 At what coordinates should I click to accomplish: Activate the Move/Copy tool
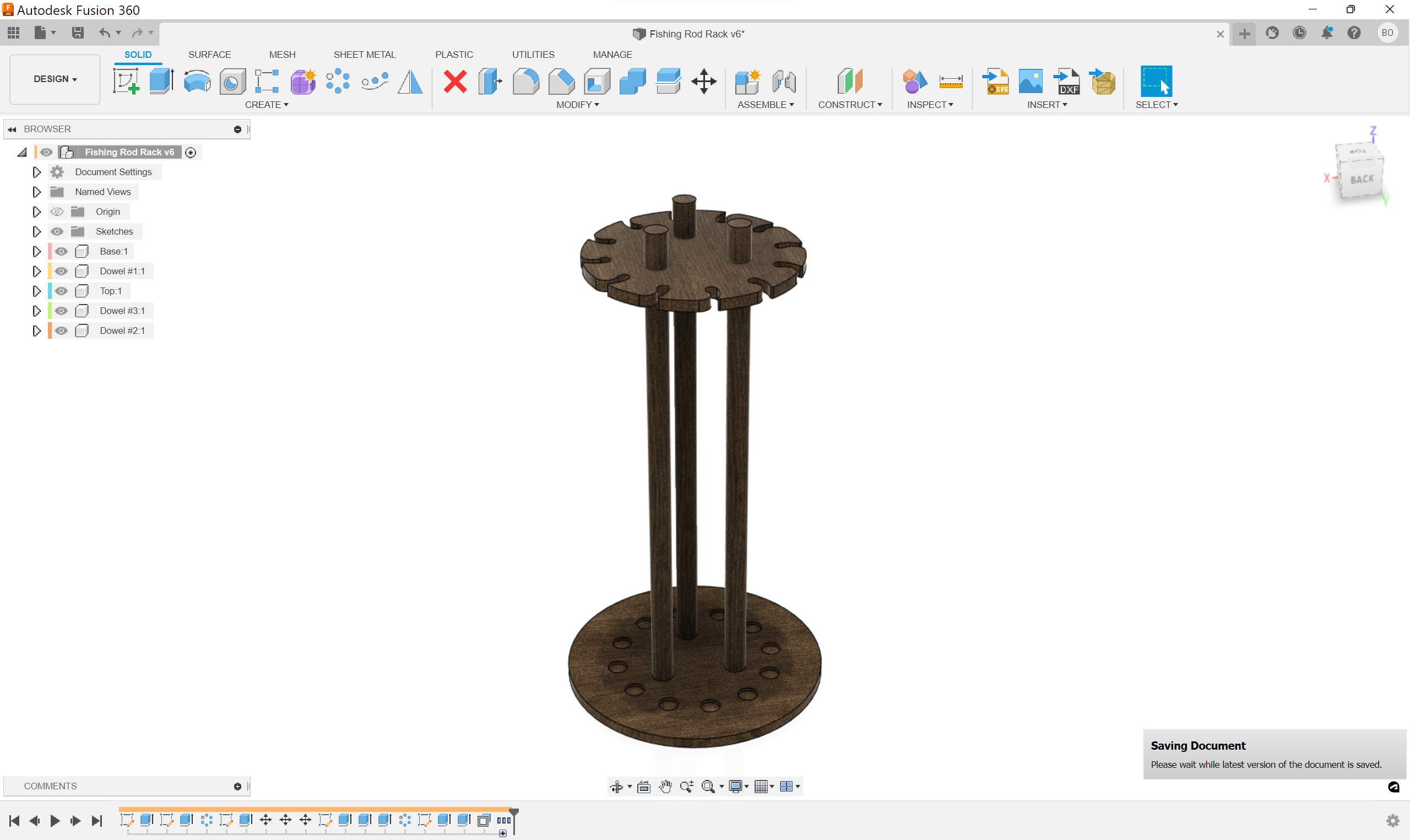tap(704, 81)
